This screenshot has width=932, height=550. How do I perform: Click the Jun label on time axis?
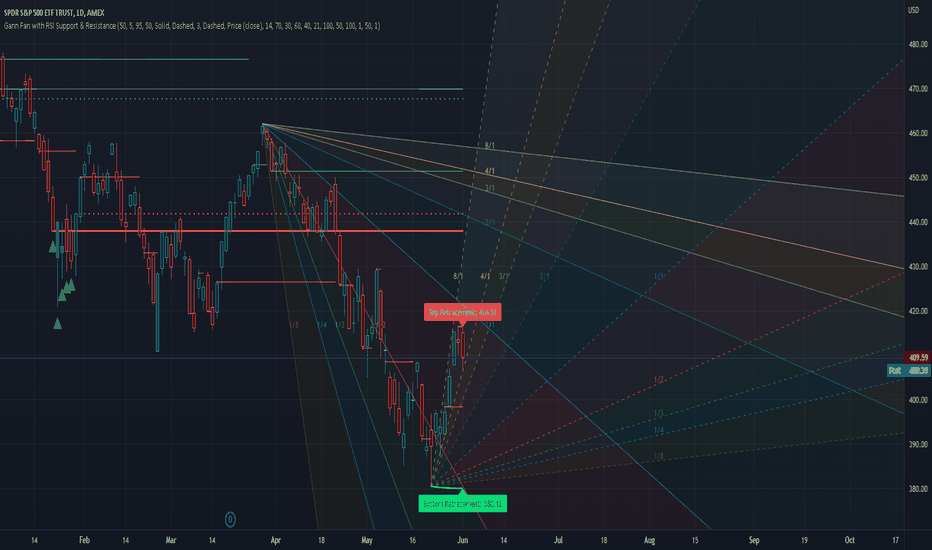click(x=462, y=540)
